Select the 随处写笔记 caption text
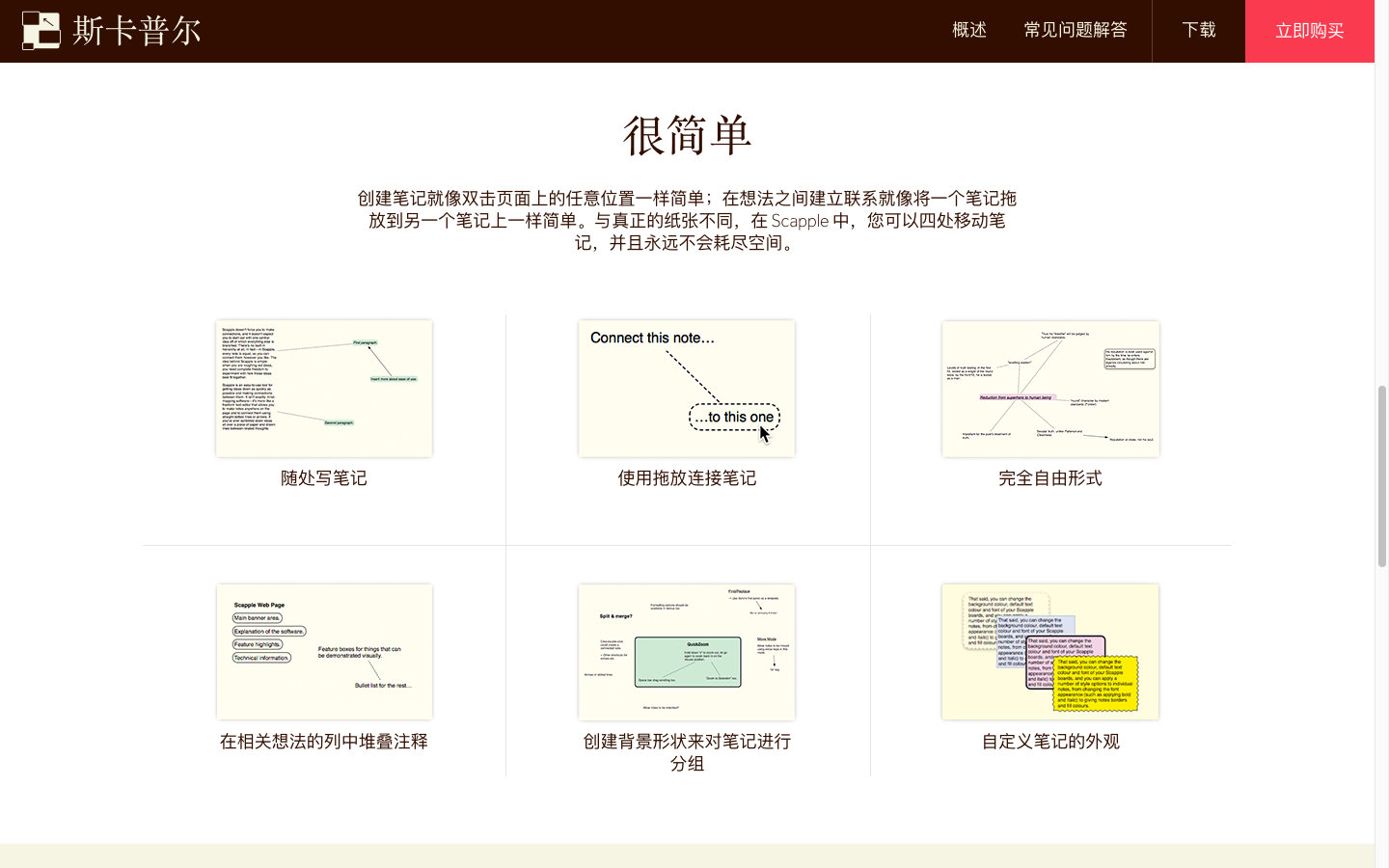The height and width of the screenshot is (868, 1389). click(323, 477)
